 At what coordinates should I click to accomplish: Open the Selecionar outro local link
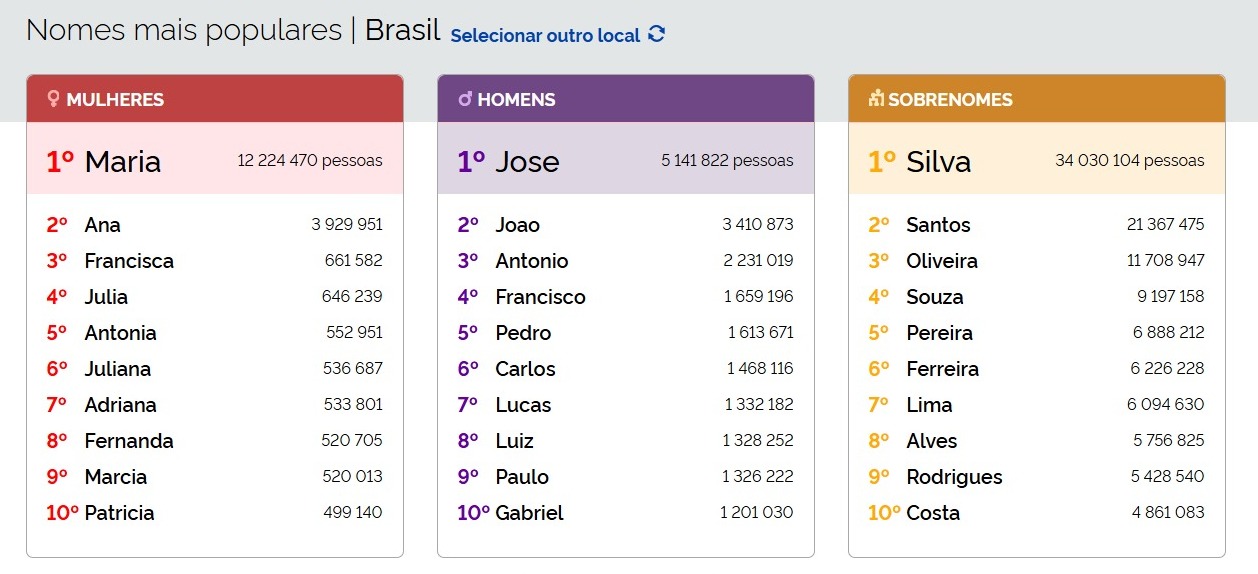pos(545,35)
